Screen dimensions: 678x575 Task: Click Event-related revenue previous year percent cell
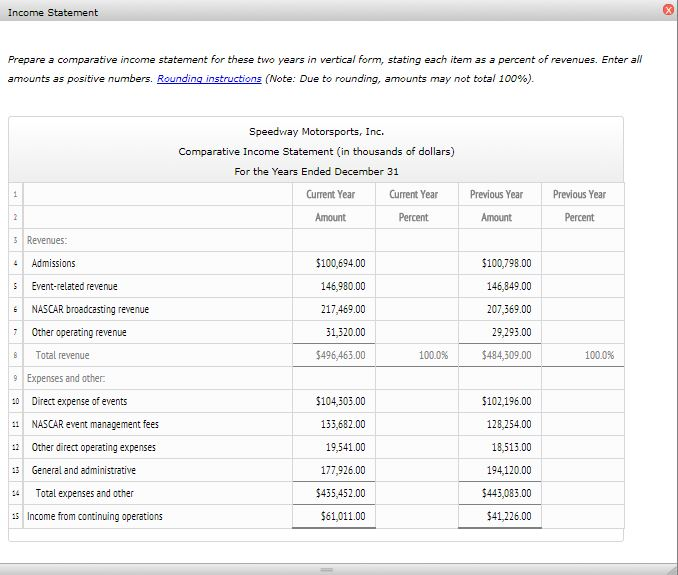(582, 286)
